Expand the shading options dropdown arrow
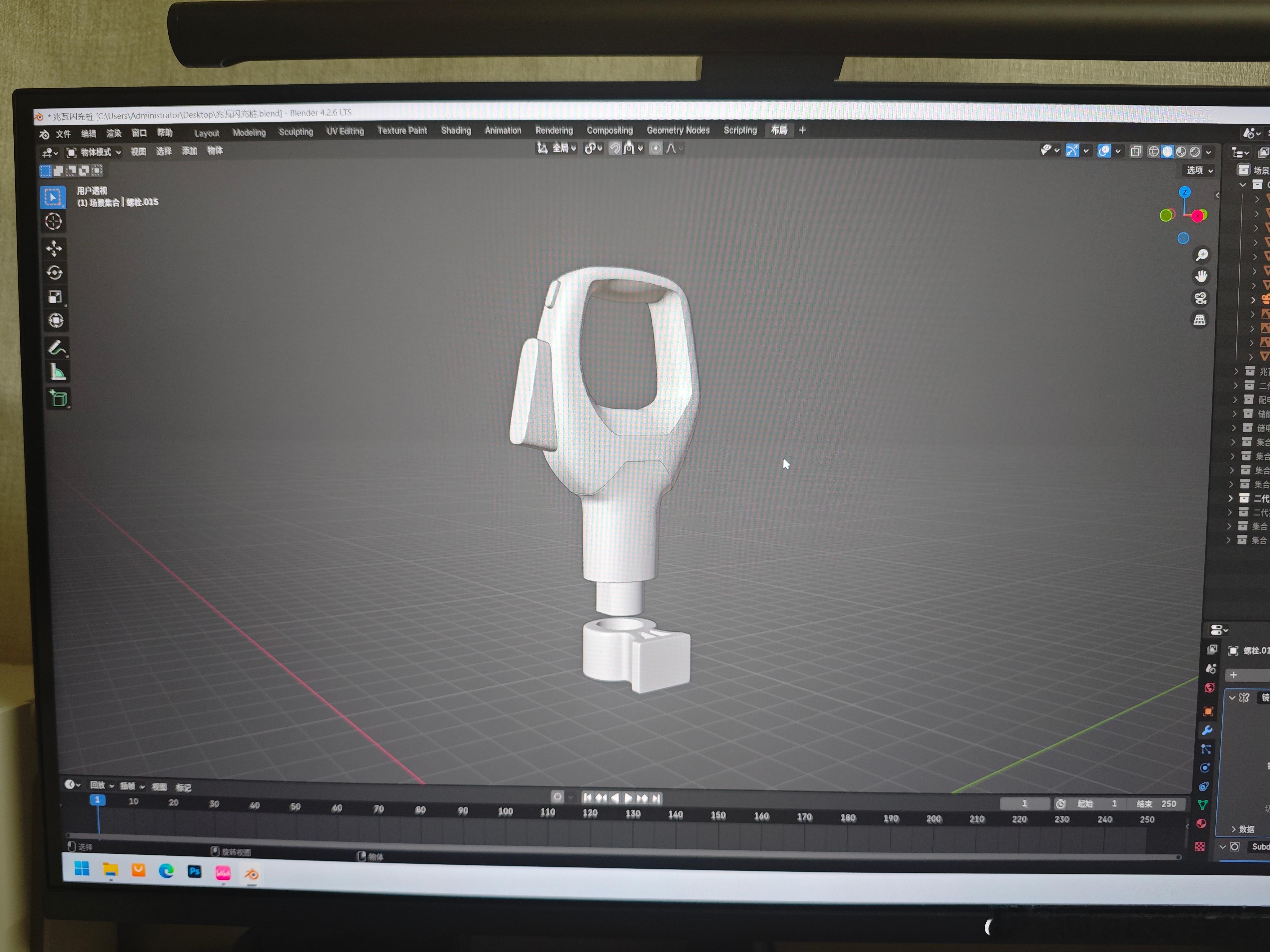The image size is (1270, 952). point(1209,152)
